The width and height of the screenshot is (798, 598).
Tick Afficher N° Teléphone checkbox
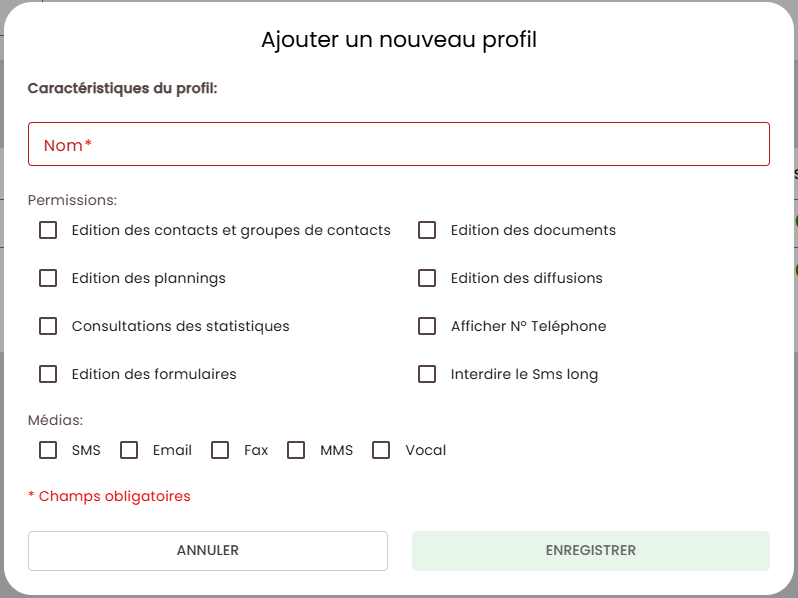(x=427, y=326)
